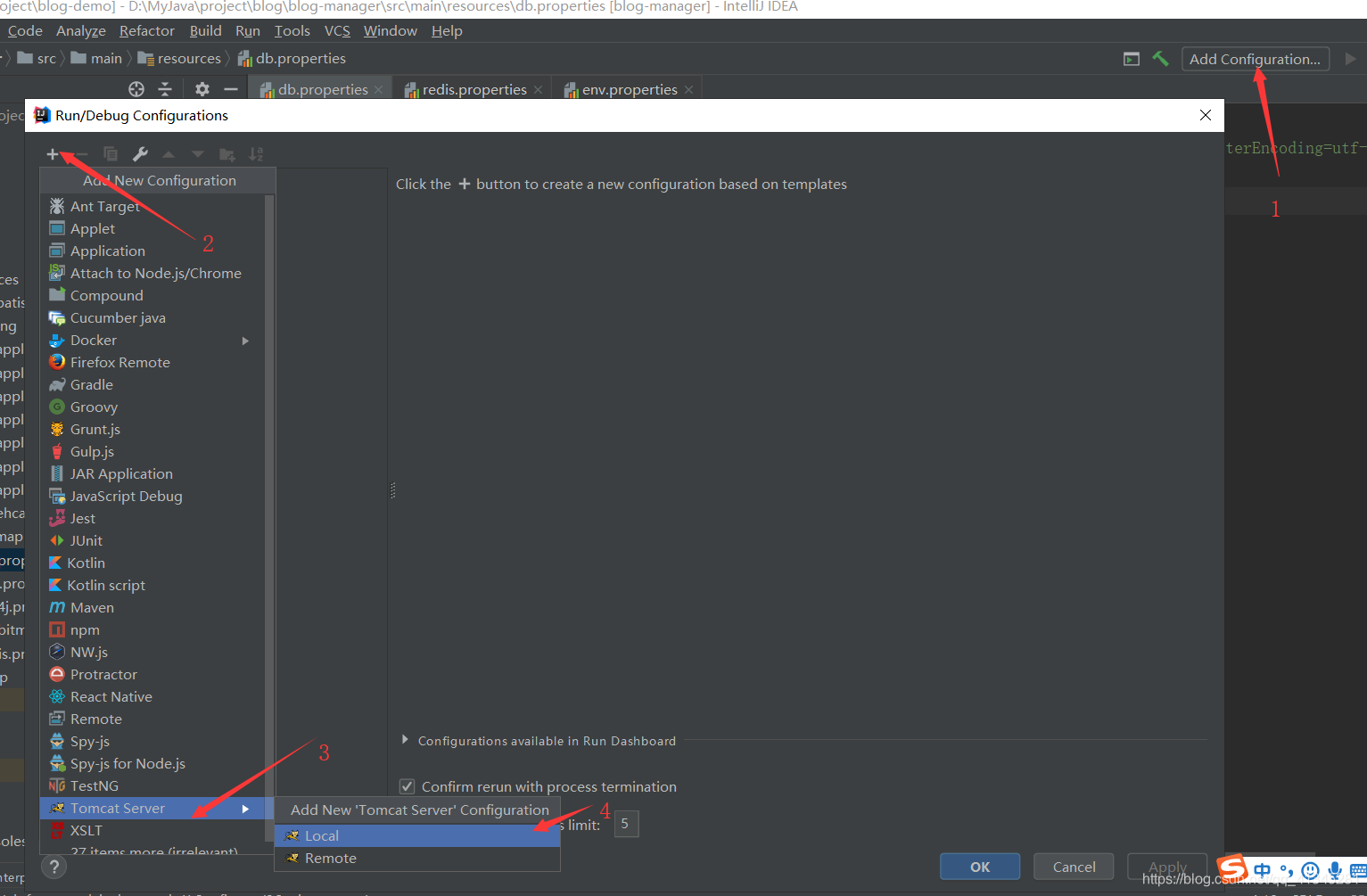1367x896 pixels.
Task: Choose Local Tomcat Server option
Action: click(x=417, y=835)
